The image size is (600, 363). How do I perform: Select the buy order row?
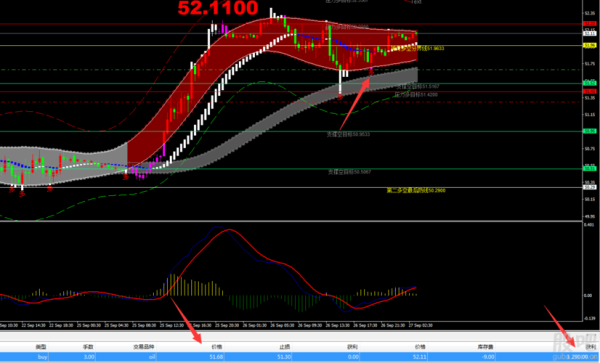[300, 357]
